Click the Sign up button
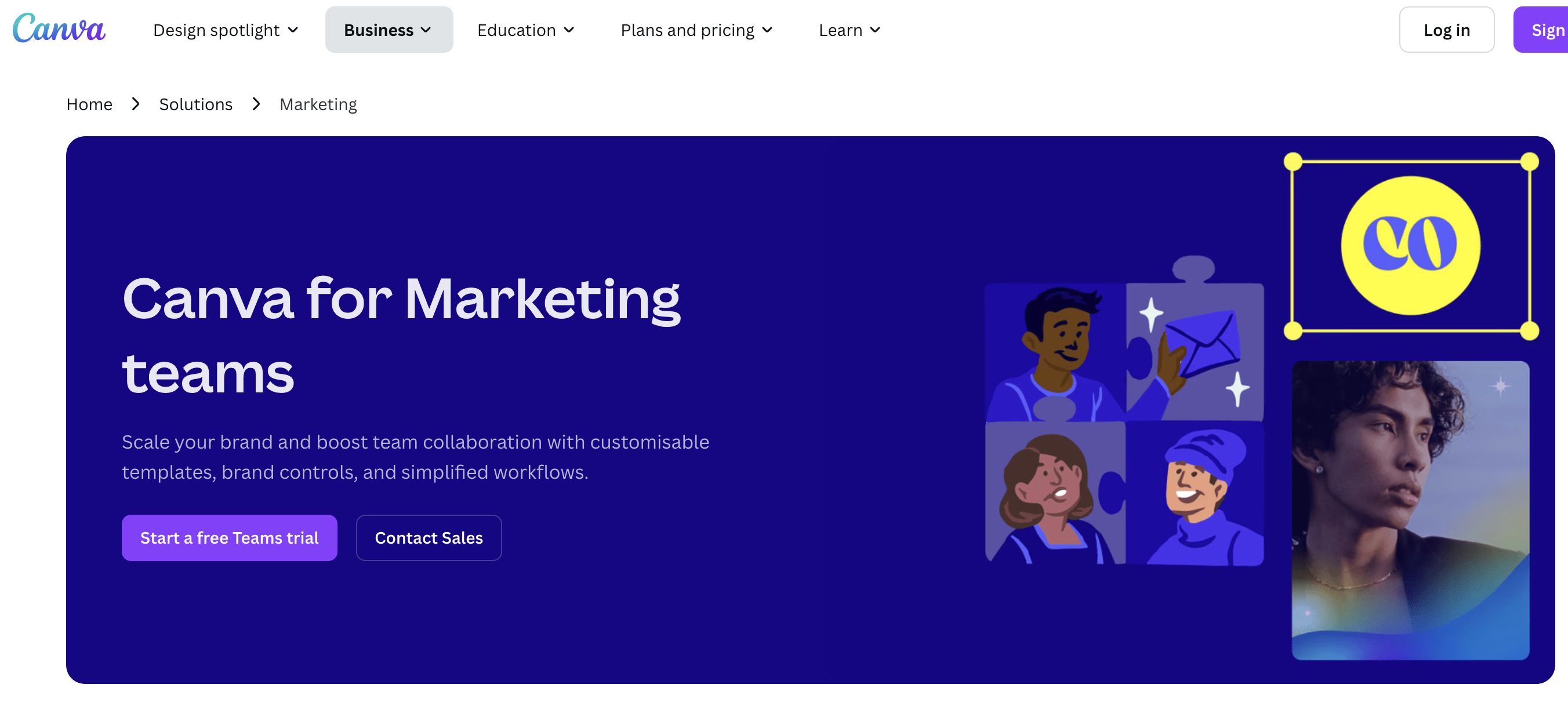 1541,30
